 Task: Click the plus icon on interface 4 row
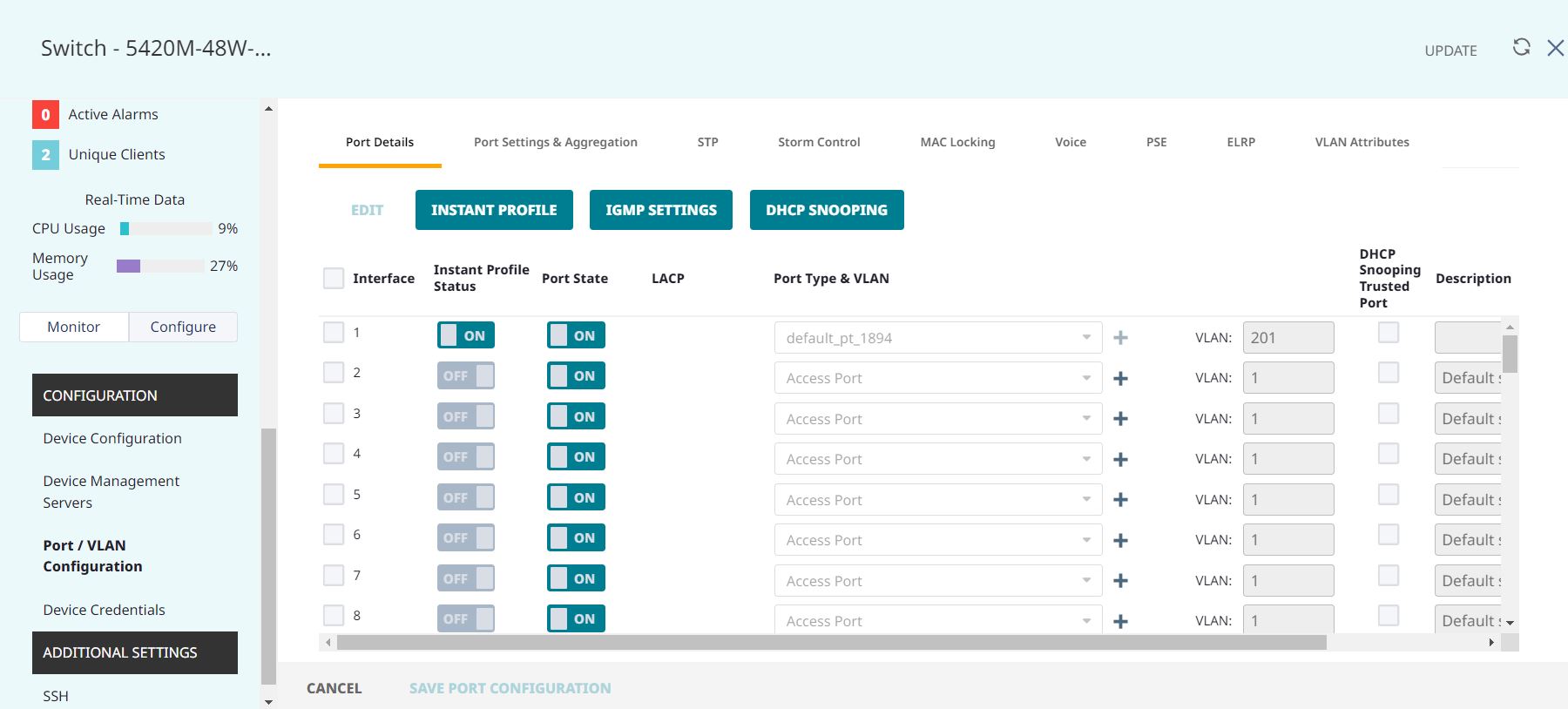pyautogui.click(x=1121, y=459)
